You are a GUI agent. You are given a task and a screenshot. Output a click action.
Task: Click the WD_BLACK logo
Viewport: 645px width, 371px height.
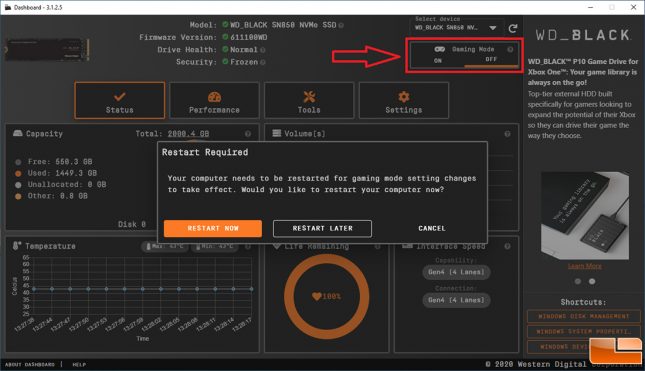[x=583, y=35]
